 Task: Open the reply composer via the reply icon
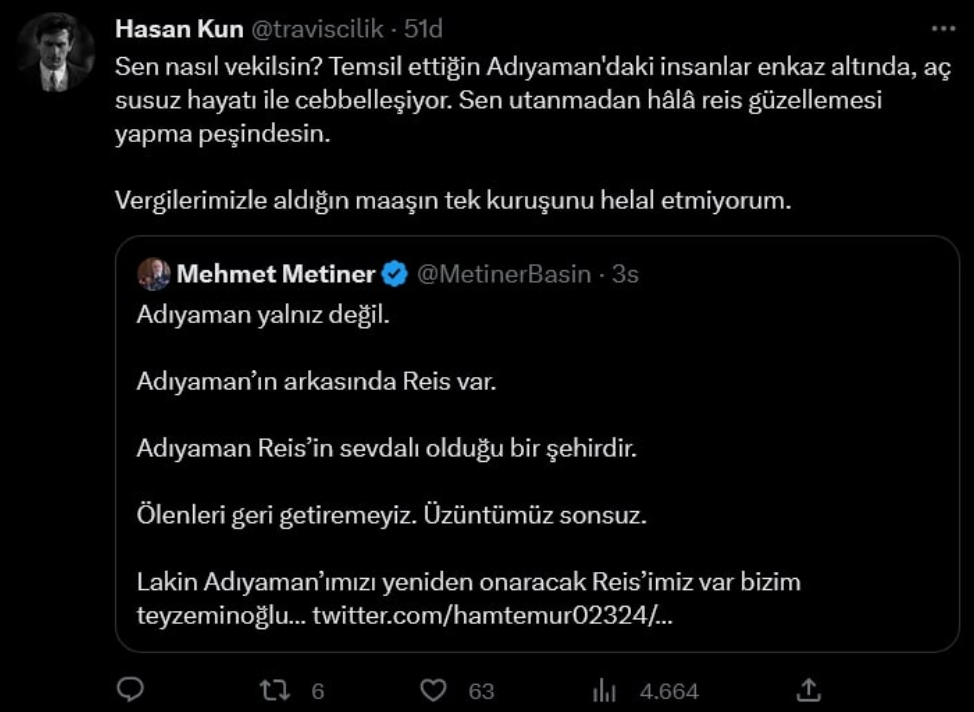point(129,689)
